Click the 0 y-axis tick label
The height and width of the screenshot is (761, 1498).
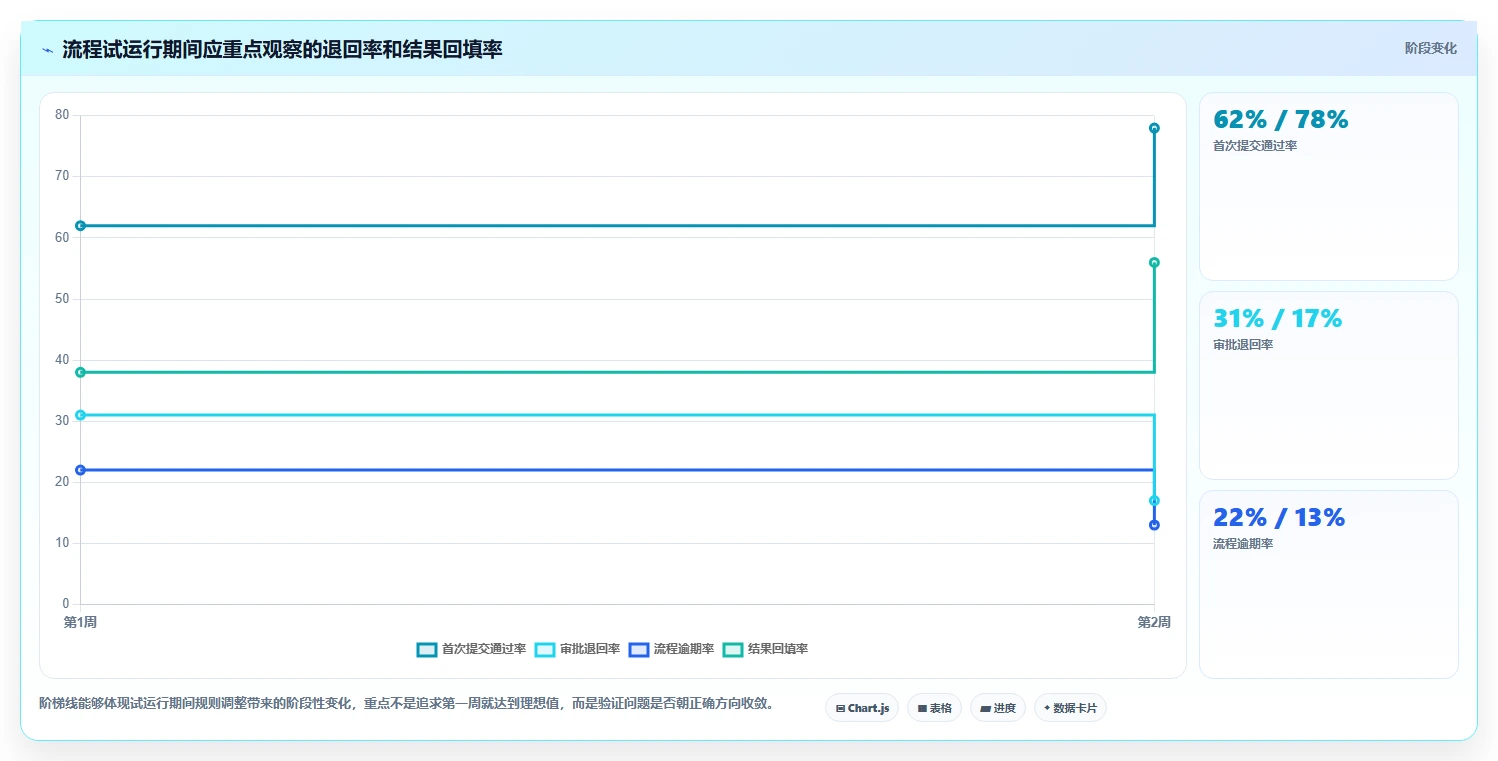point(66,604)
